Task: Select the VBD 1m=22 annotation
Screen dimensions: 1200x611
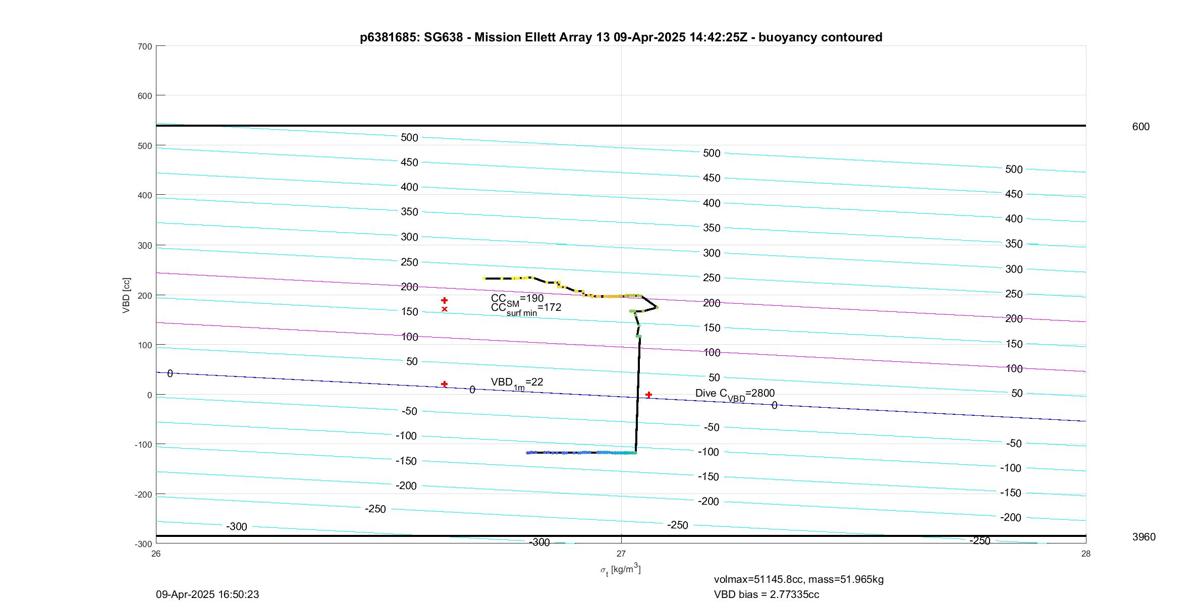Action: 517,383
